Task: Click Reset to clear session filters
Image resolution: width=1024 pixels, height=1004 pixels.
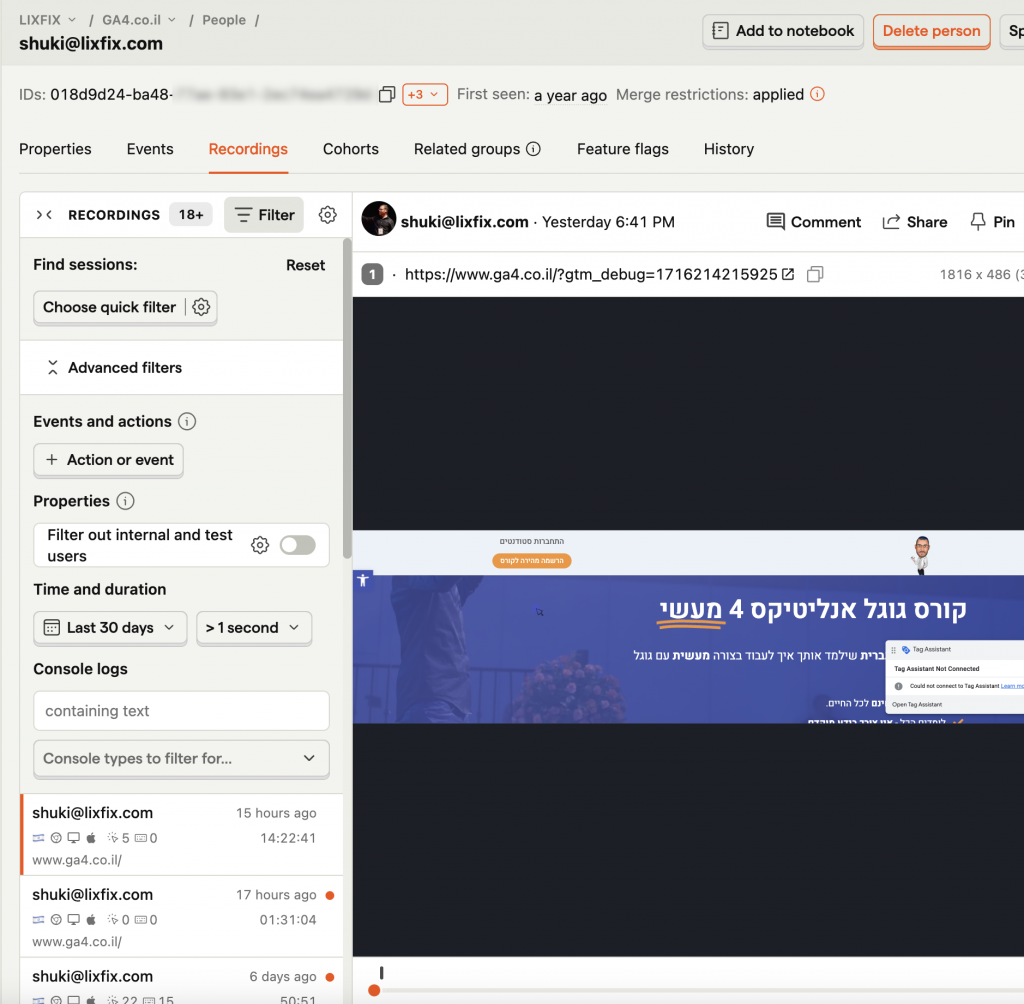Action: (305, 265)
